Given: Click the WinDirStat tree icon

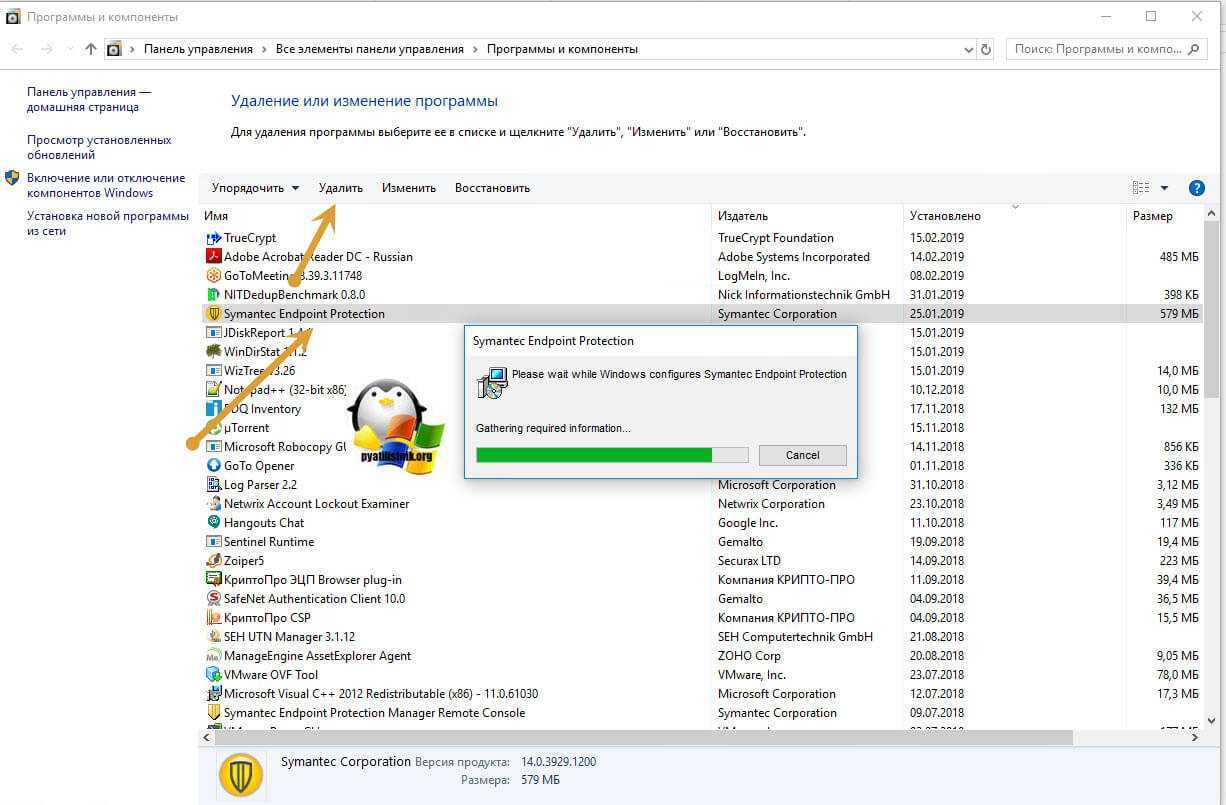Looking at the screenshot, I should tap(213, 352).
